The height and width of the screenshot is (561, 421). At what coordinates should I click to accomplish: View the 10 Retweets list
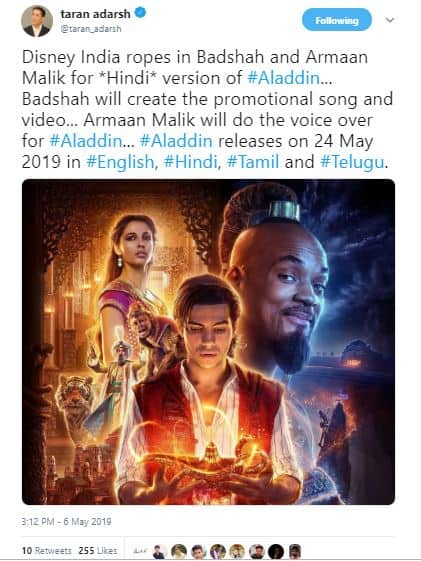46,550
